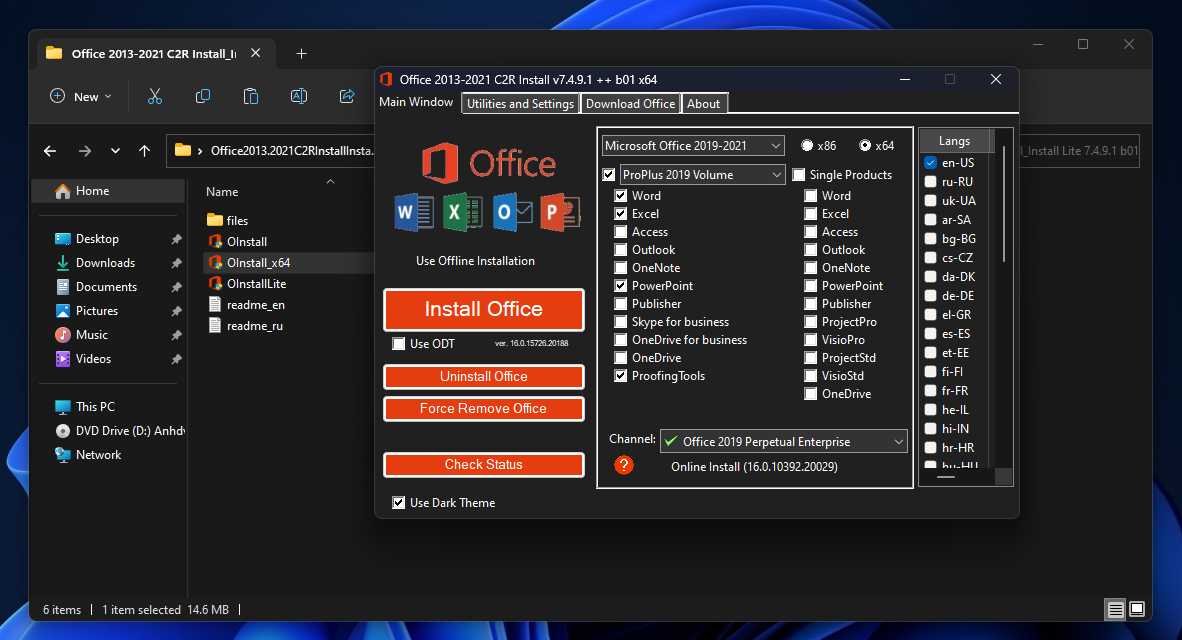Check the Single Products checkbox
Screen dimensions: 1182x640
coord(798,175)
